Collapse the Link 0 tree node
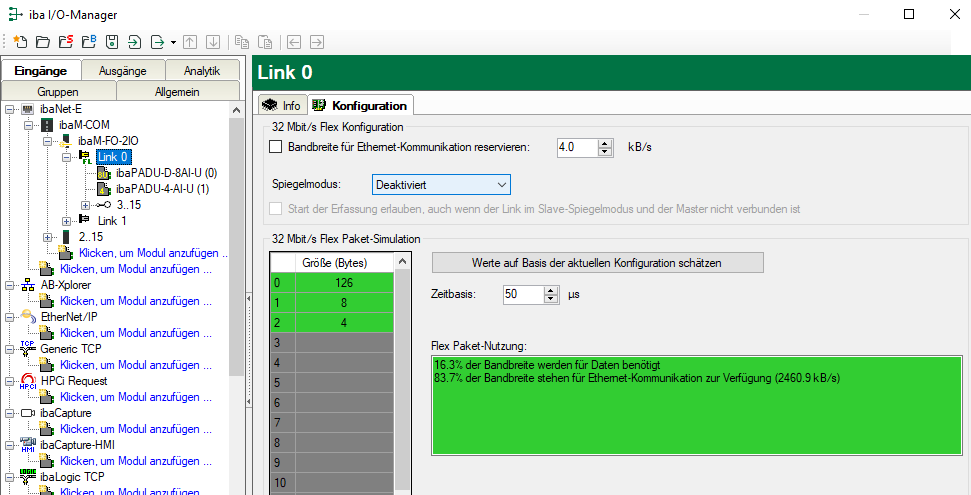This screenshot has width=971, height=495. pos(66,157)
